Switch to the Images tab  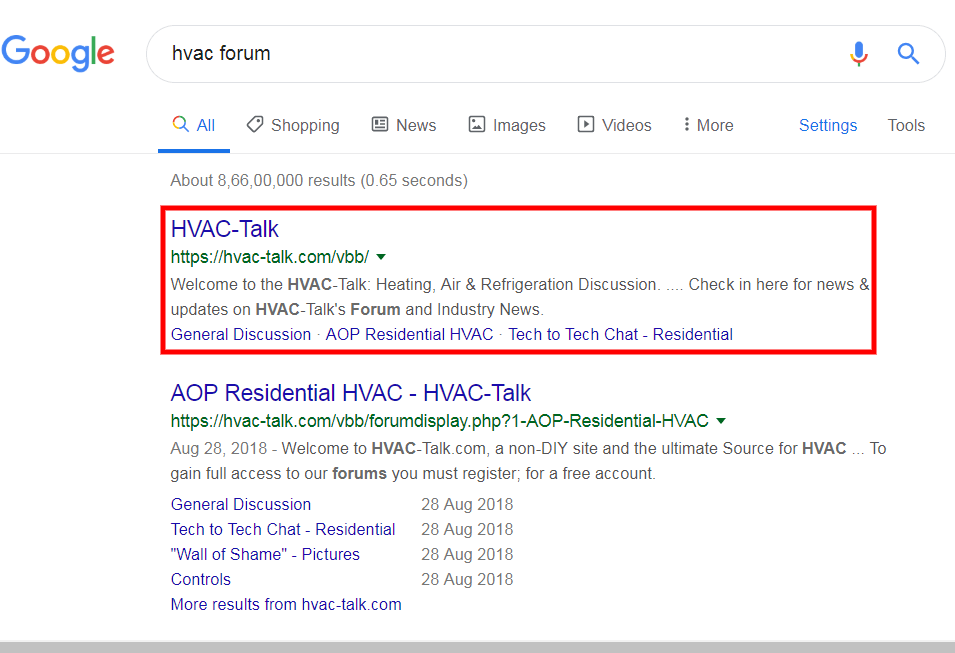tap(507, 125)
